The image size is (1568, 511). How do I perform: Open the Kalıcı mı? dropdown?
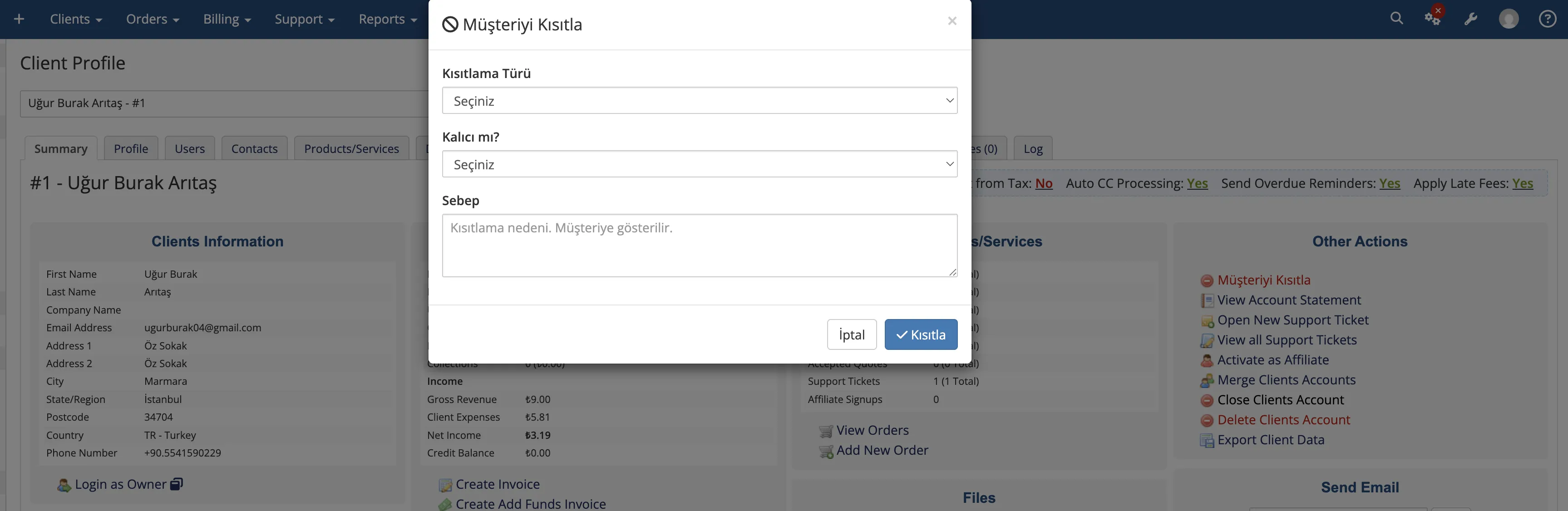pos(700,164)
